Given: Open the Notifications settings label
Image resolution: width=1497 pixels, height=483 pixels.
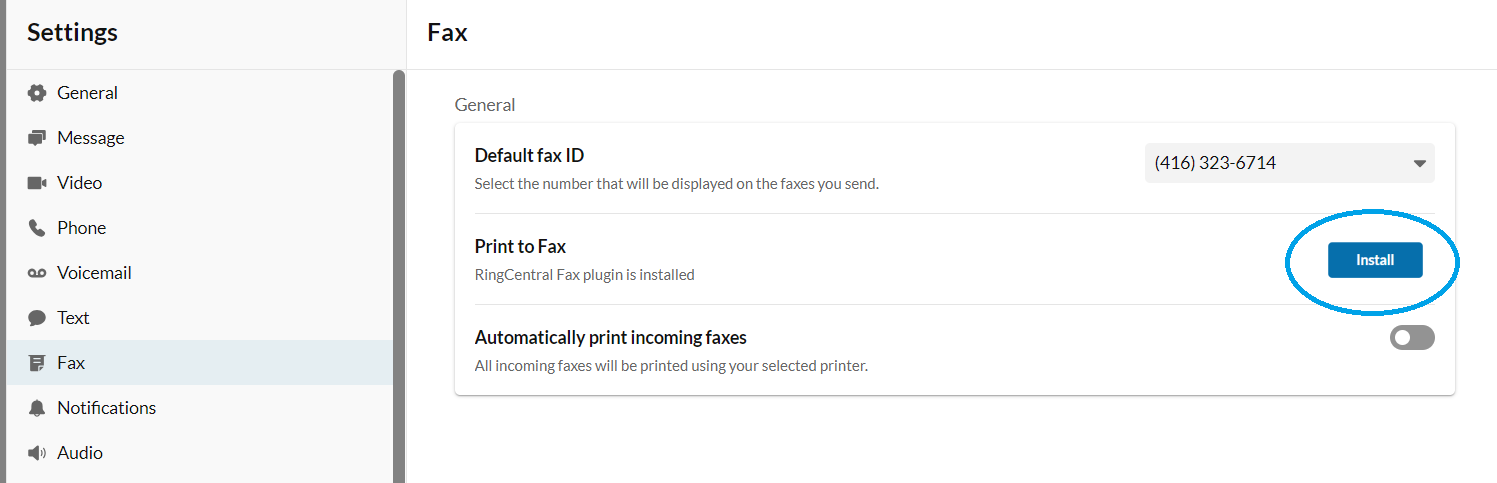Looking at the screenshot, I should click(106, 408).
